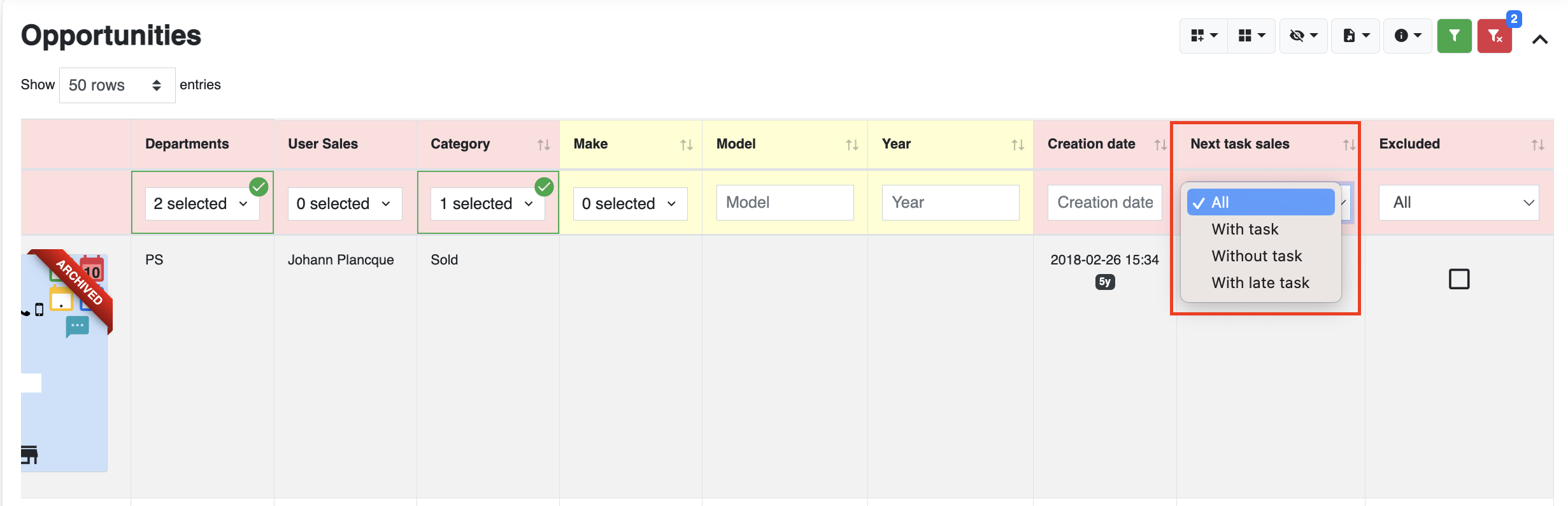Open the Departments '2 selected' dropdown
The width and height of the screenshot is (1568, 506).
tap(202, 204)
